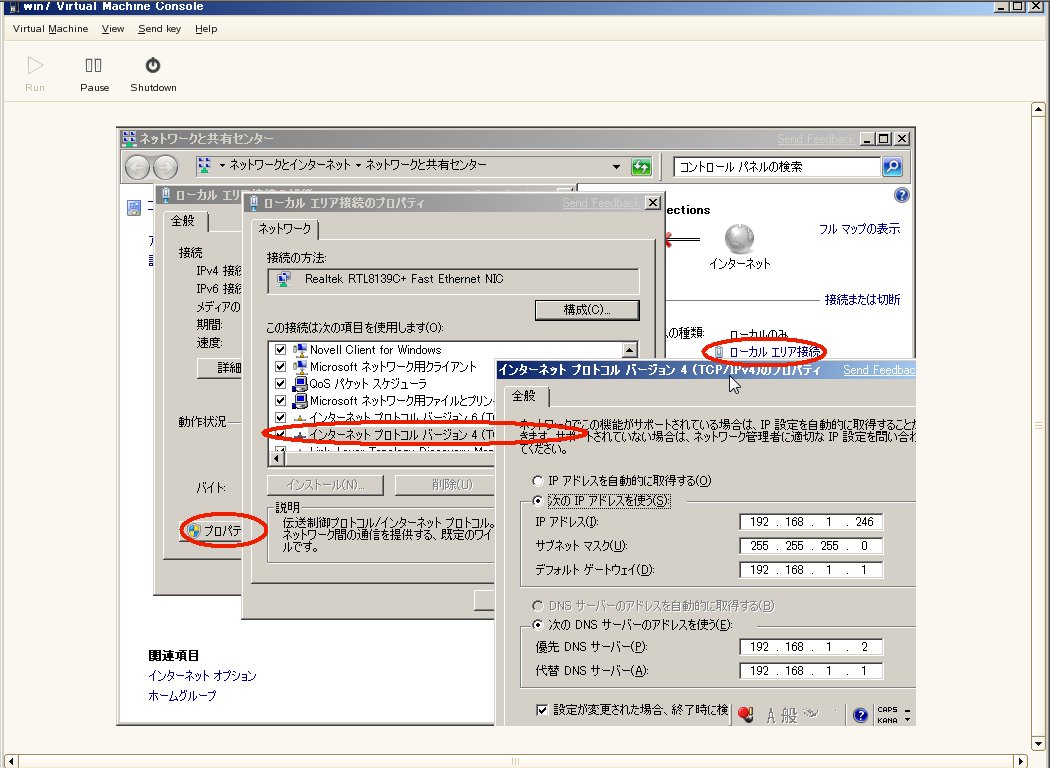Toggle Novell Client for Windows checkbox
The width and height of the screenshot is (1050, 768).
pyautogui.click(x=281, y=350)
